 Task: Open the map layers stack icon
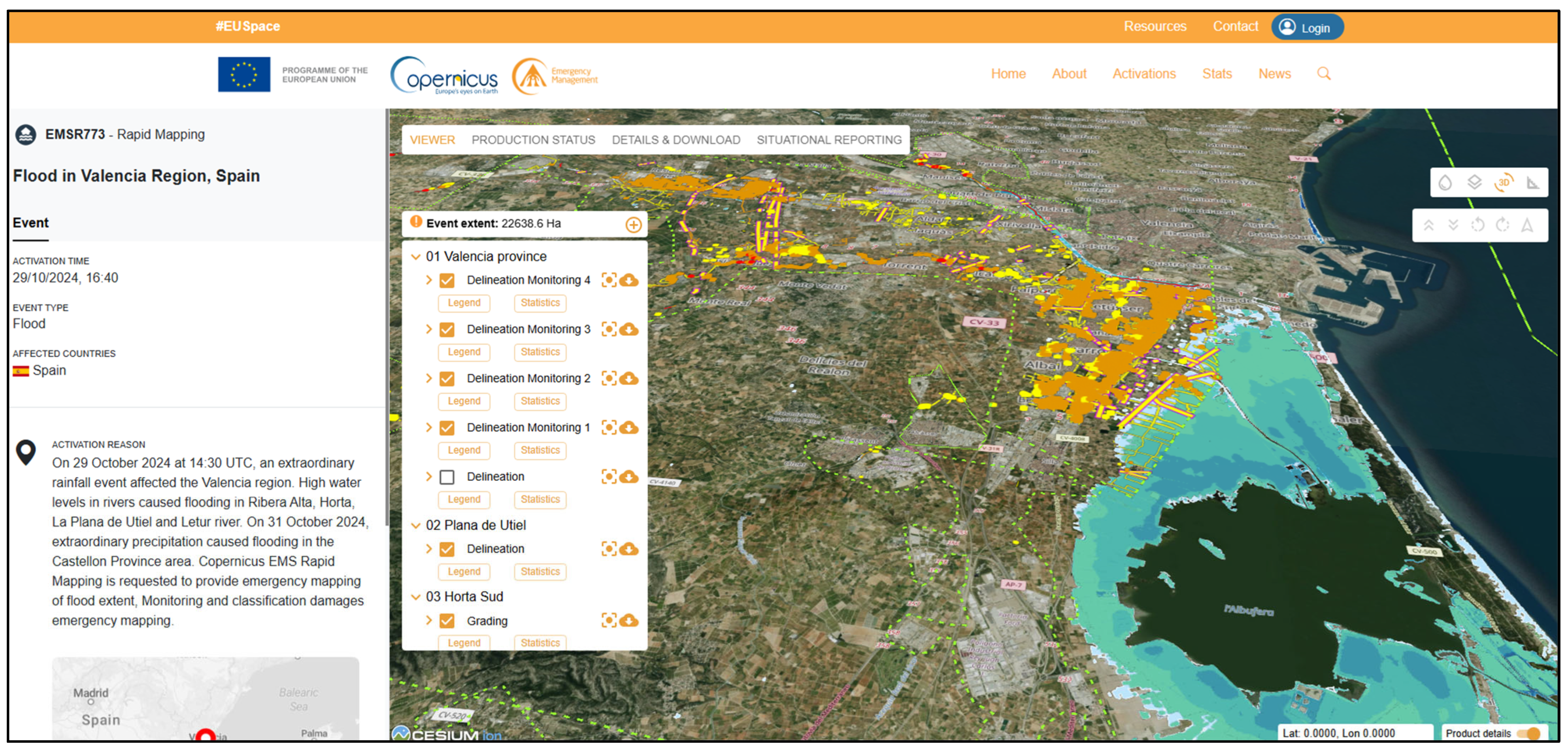pos(1474,182)
